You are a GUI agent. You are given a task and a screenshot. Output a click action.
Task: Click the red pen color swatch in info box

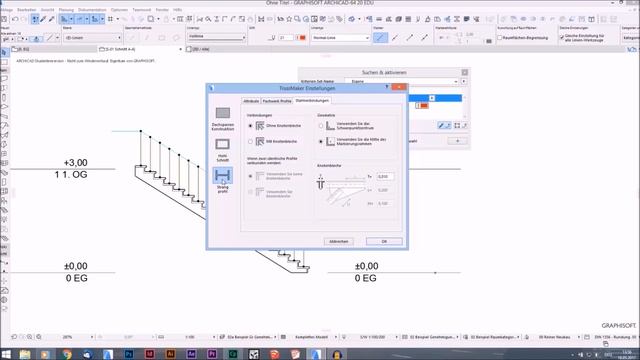point(302,38)
